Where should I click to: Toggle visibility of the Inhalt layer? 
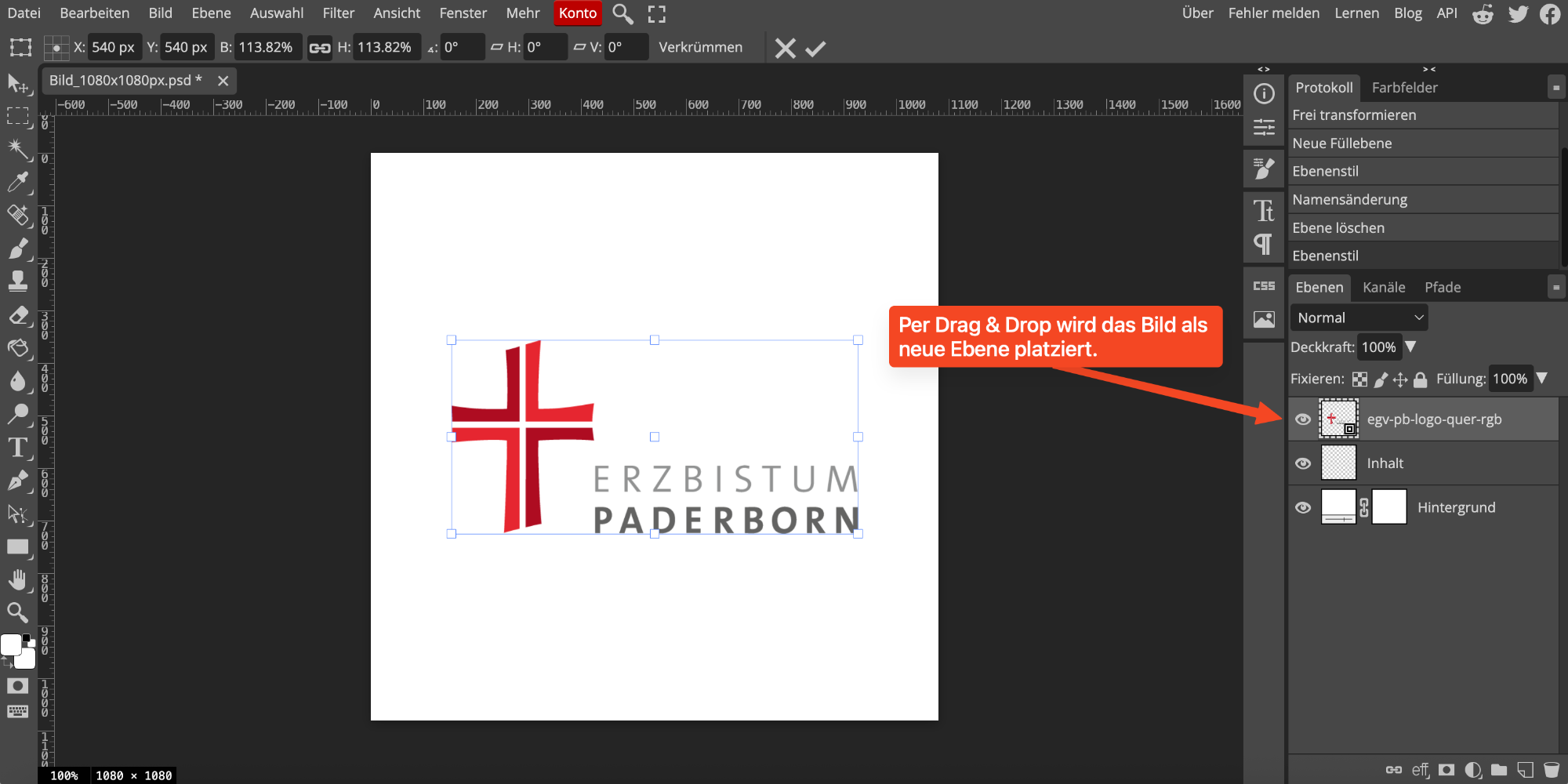(x=1303, y=463)
